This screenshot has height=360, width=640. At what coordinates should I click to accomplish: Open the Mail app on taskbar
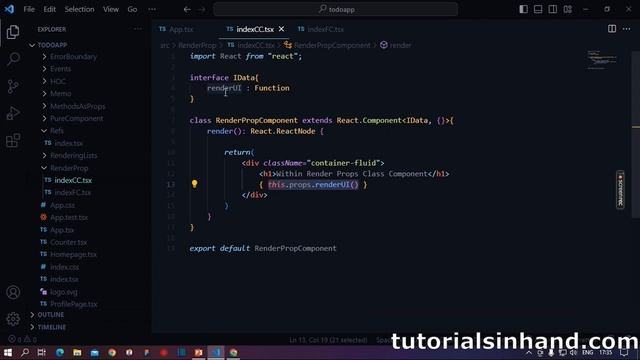[x=95, y=352]
